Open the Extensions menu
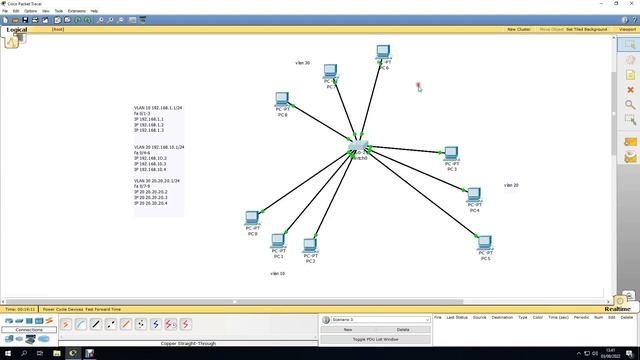 tap(77, 11)
